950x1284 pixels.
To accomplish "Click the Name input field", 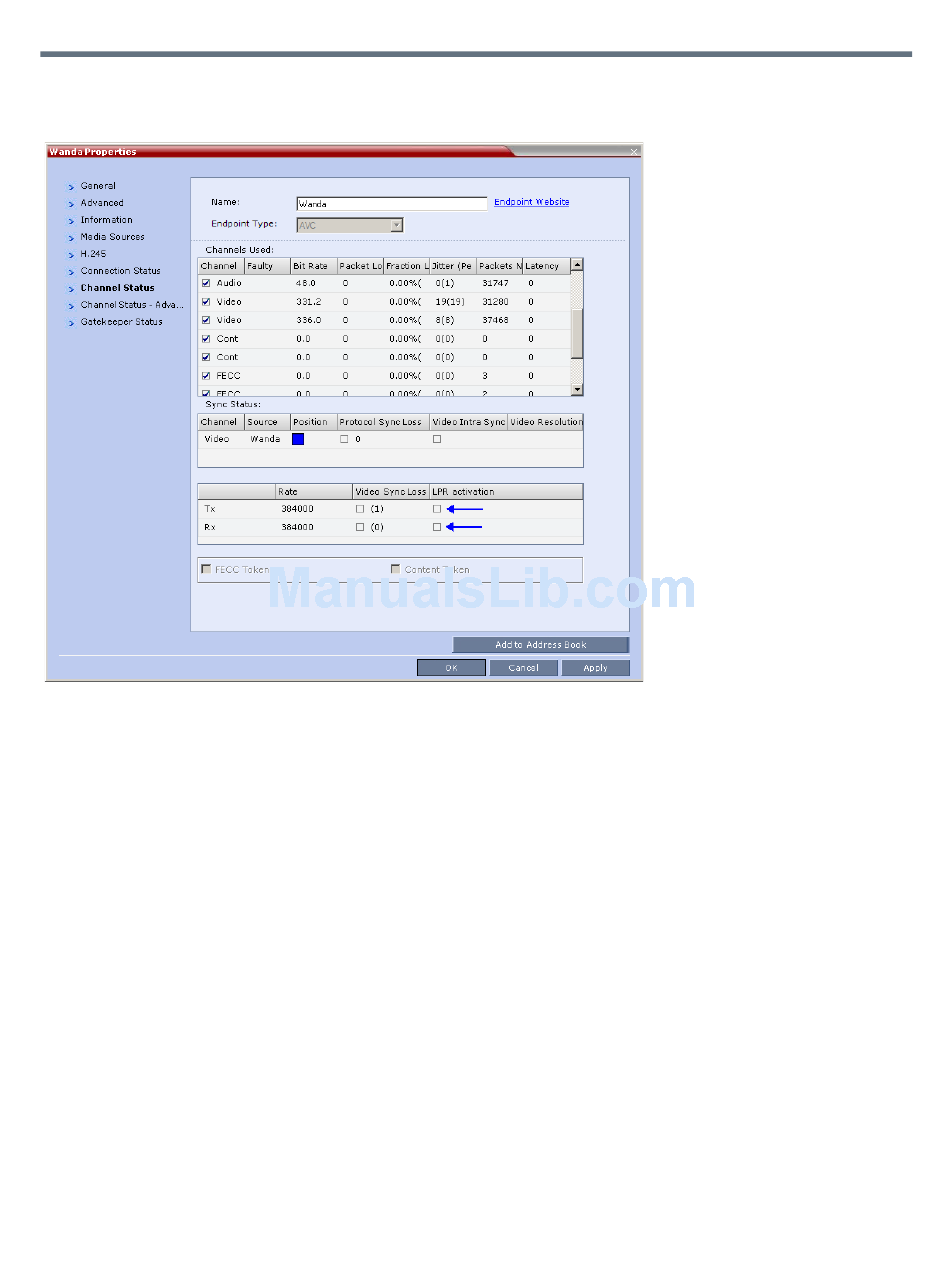I will 391,204.
